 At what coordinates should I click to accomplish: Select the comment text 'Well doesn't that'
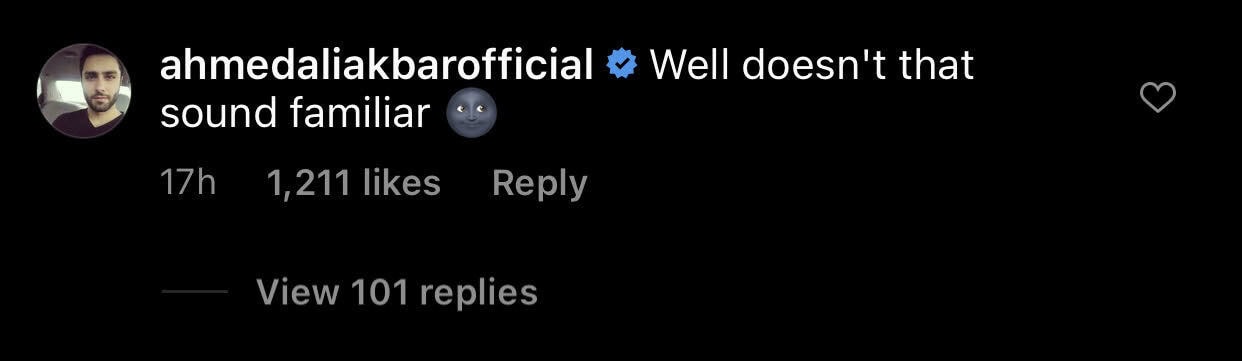tap(812, 66)
